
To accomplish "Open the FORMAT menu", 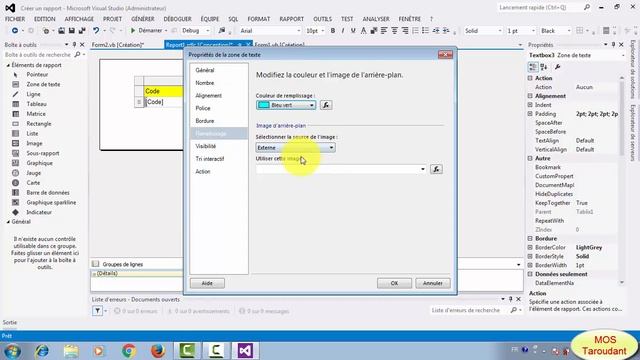I will point(259,19).
